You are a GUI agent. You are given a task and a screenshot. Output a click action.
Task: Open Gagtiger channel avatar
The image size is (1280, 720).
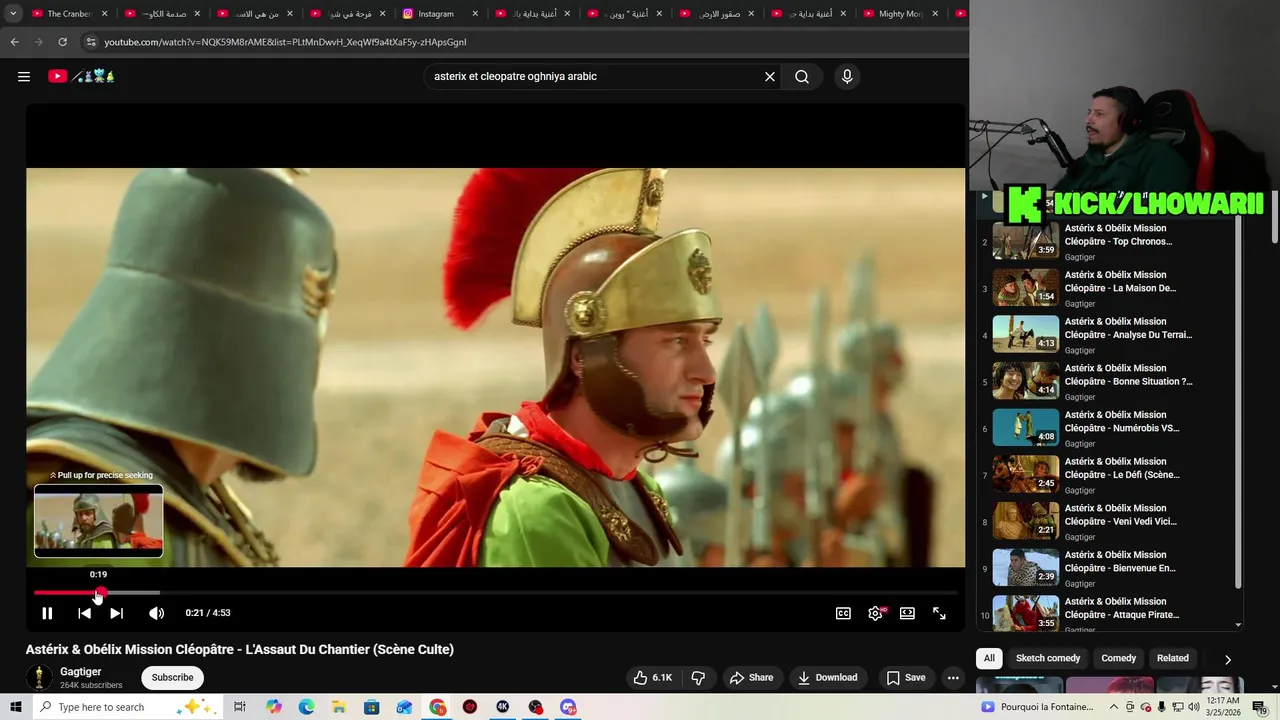coord(39,677)
